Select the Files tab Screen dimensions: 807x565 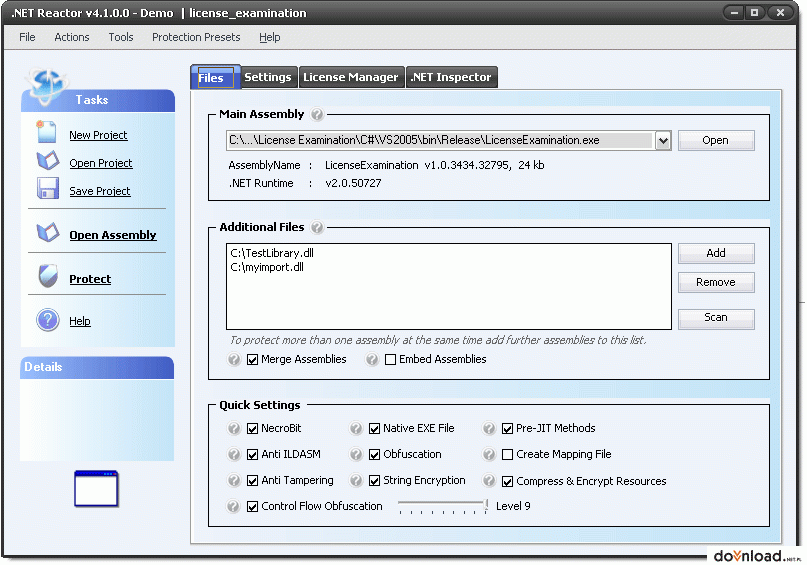pyautogui.click(x=215, y=78)
